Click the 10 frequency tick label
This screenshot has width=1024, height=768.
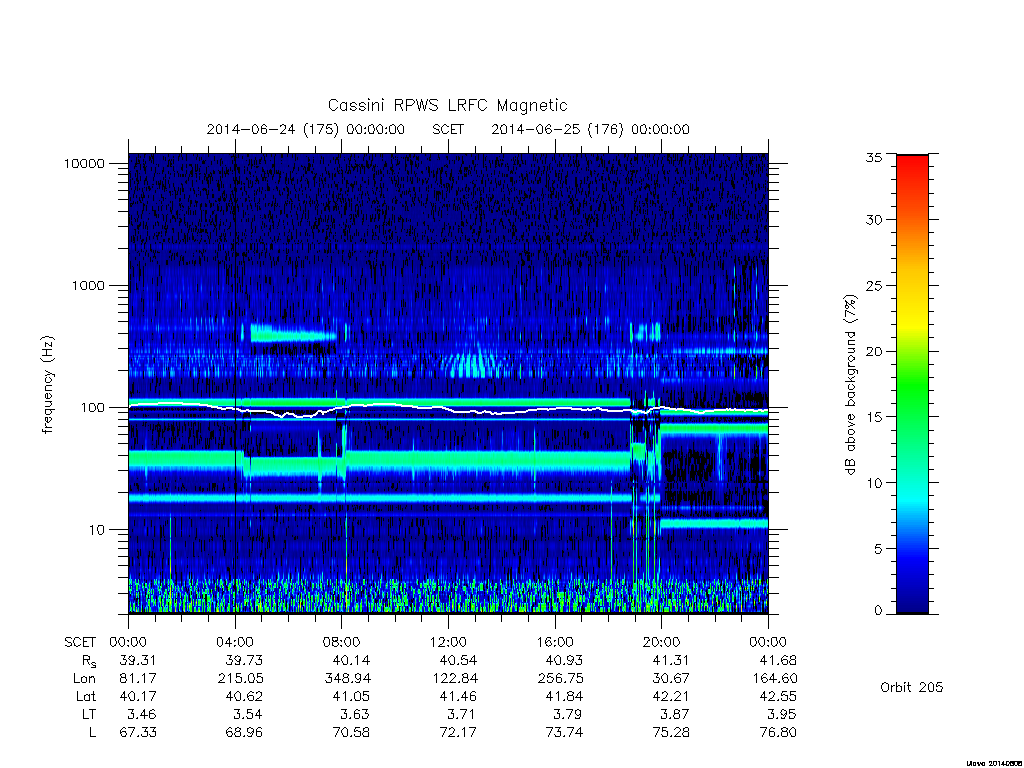tap(97, 530)
